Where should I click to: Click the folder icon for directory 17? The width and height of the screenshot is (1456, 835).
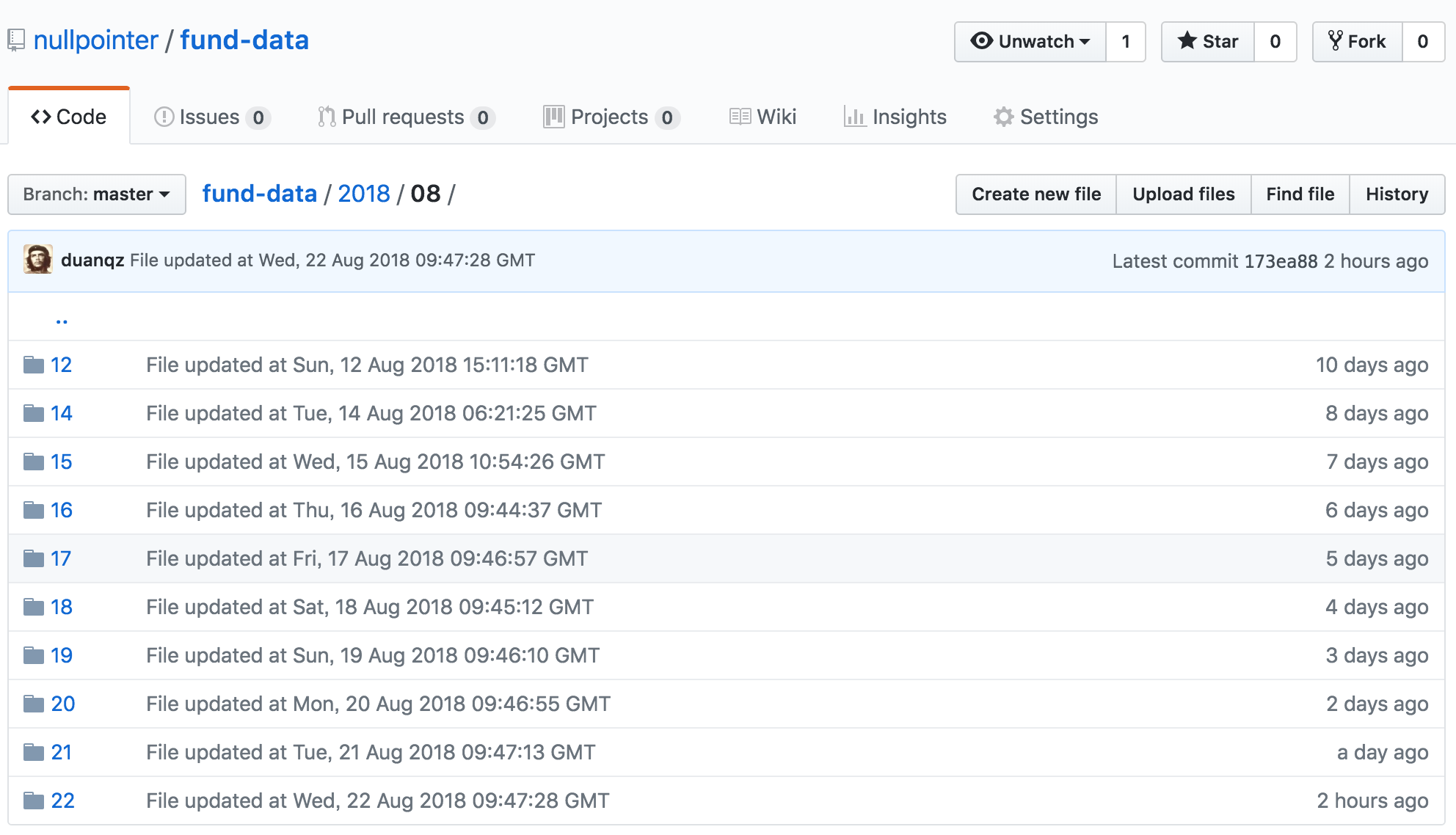pyautogui.click(x=34, y=558)
